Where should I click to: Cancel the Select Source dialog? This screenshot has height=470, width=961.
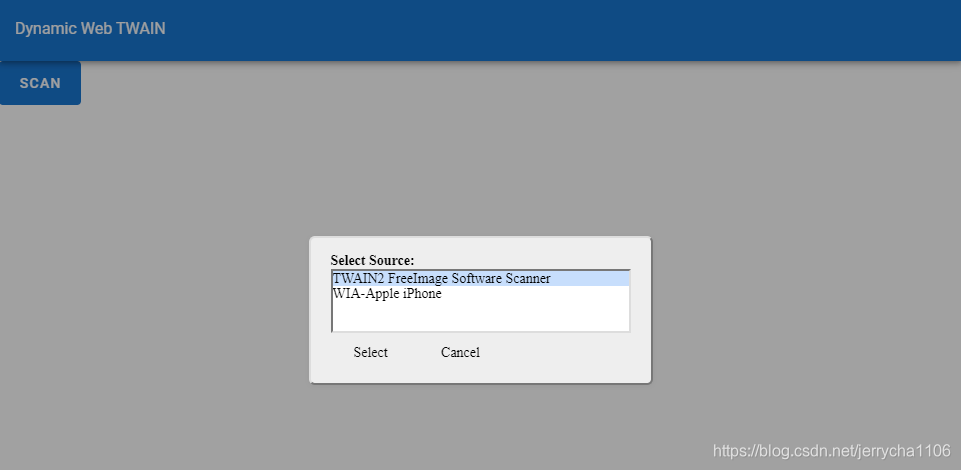point(460,352)
